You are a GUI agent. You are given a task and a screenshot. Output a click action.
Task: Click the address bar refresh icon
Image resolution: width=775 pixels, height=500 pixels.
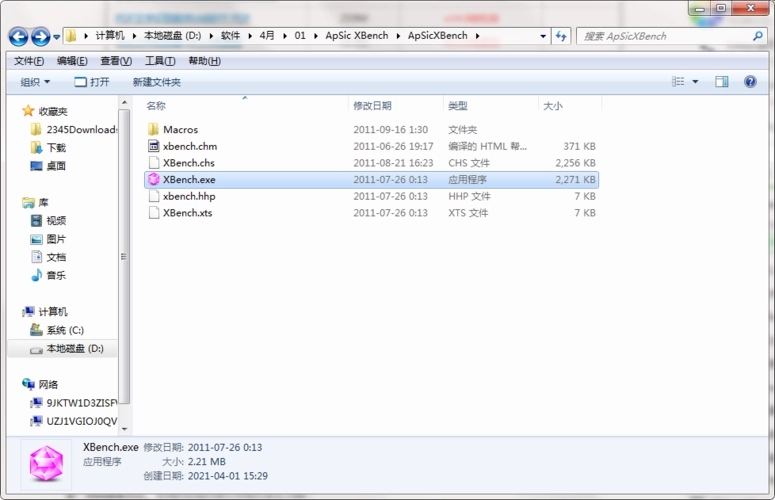561,36
